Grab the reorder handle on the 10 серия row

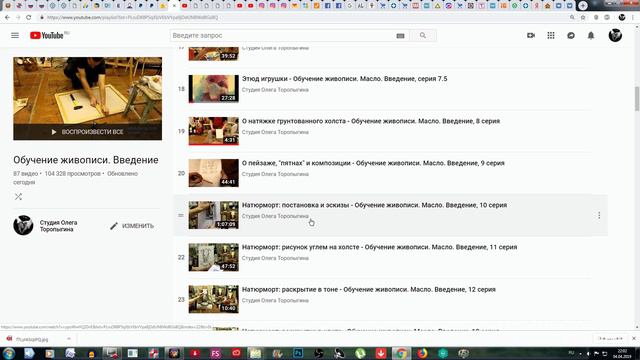click(x=181, y=215)
